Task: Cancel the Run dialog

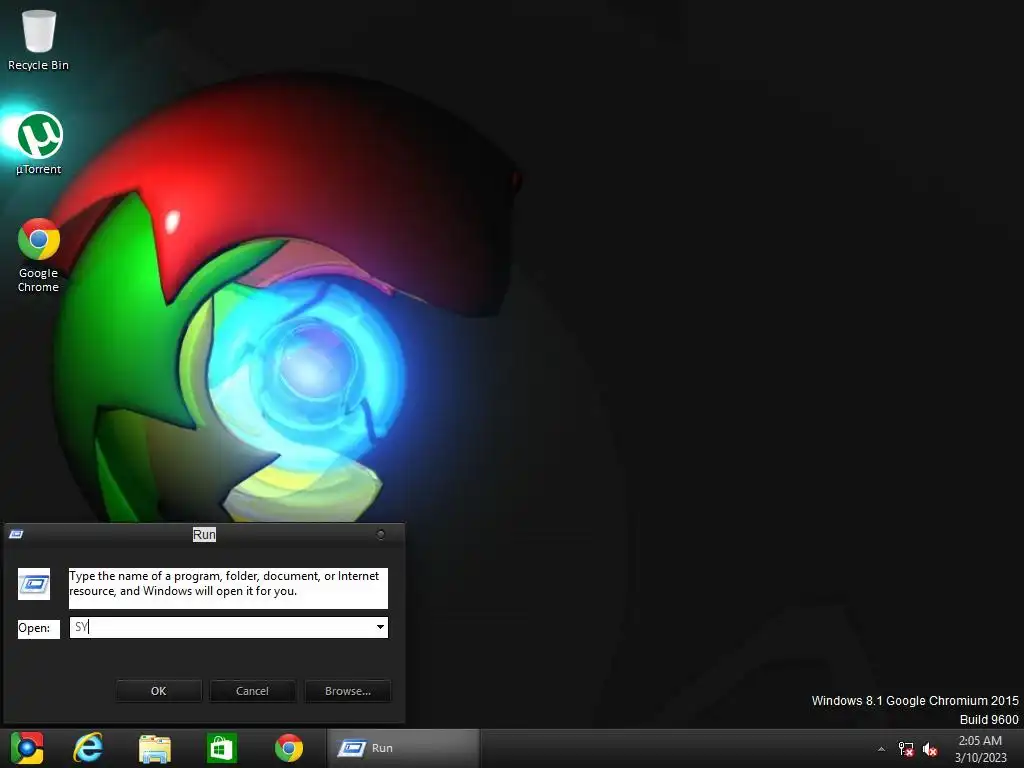Action: [252, 691]
